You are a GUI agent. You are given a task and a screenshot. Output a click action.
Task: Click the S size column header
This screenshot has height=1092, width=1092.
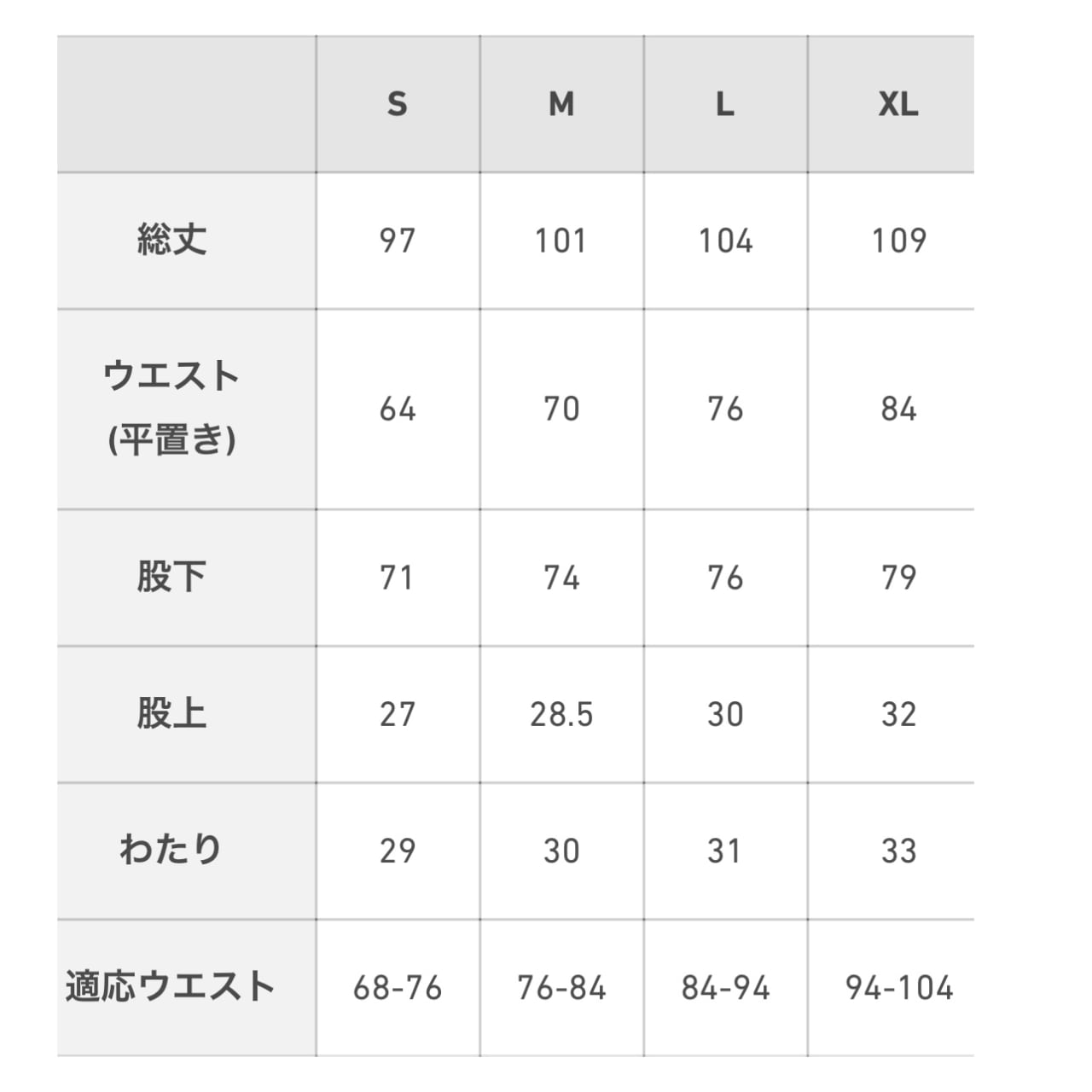[x=397, y=104]
